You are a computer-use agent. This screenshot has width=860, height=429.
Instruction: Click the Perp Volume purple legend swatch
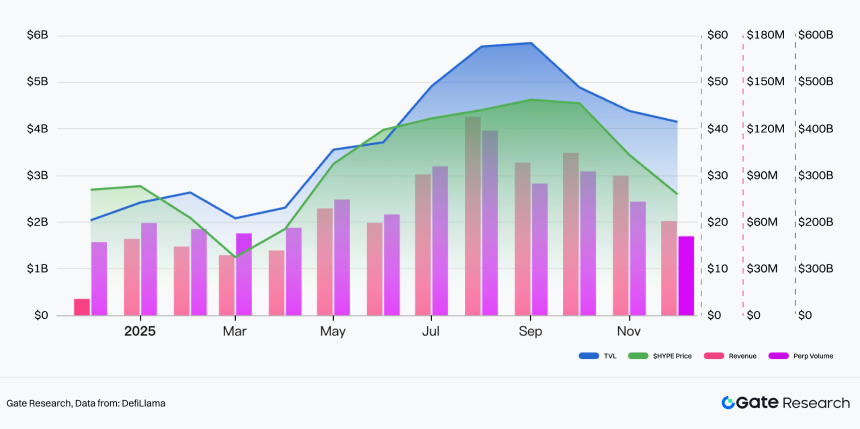pyautogui.click(x=779, y=356)
